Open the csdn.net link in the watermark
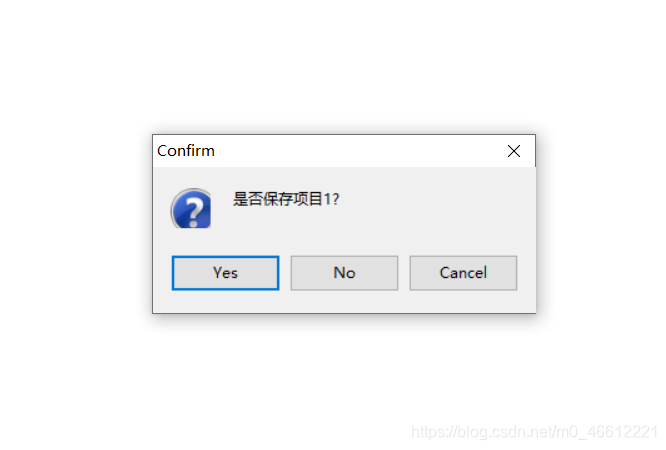The height and width of the screenshot is (450, 666). 534,432
